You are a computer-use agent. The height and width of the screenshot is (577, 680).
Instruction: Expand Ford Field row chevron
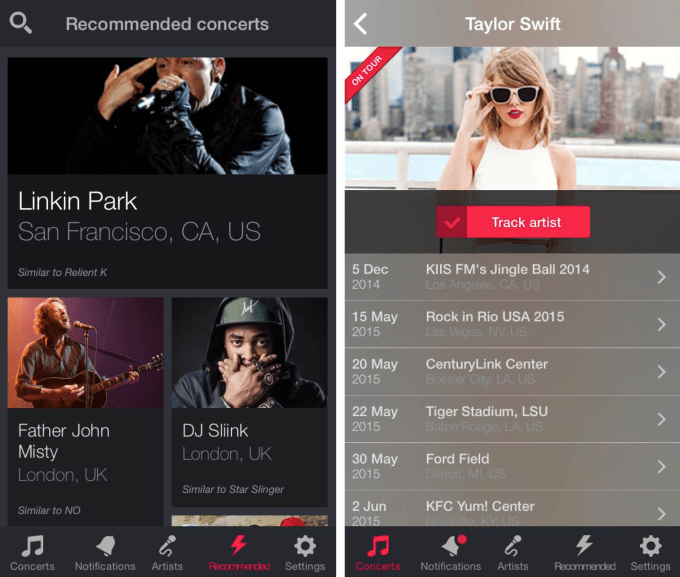tap(661, 466)
